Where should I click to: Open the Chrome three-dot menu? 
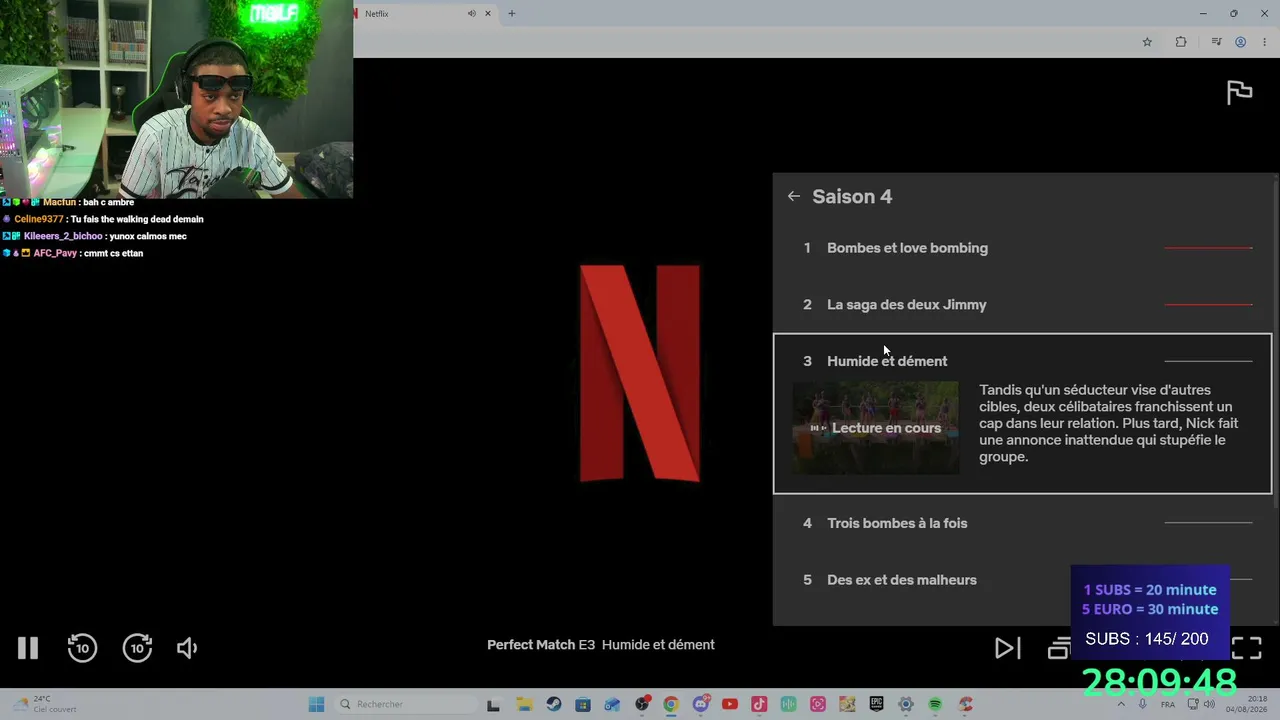point(1264,42)
